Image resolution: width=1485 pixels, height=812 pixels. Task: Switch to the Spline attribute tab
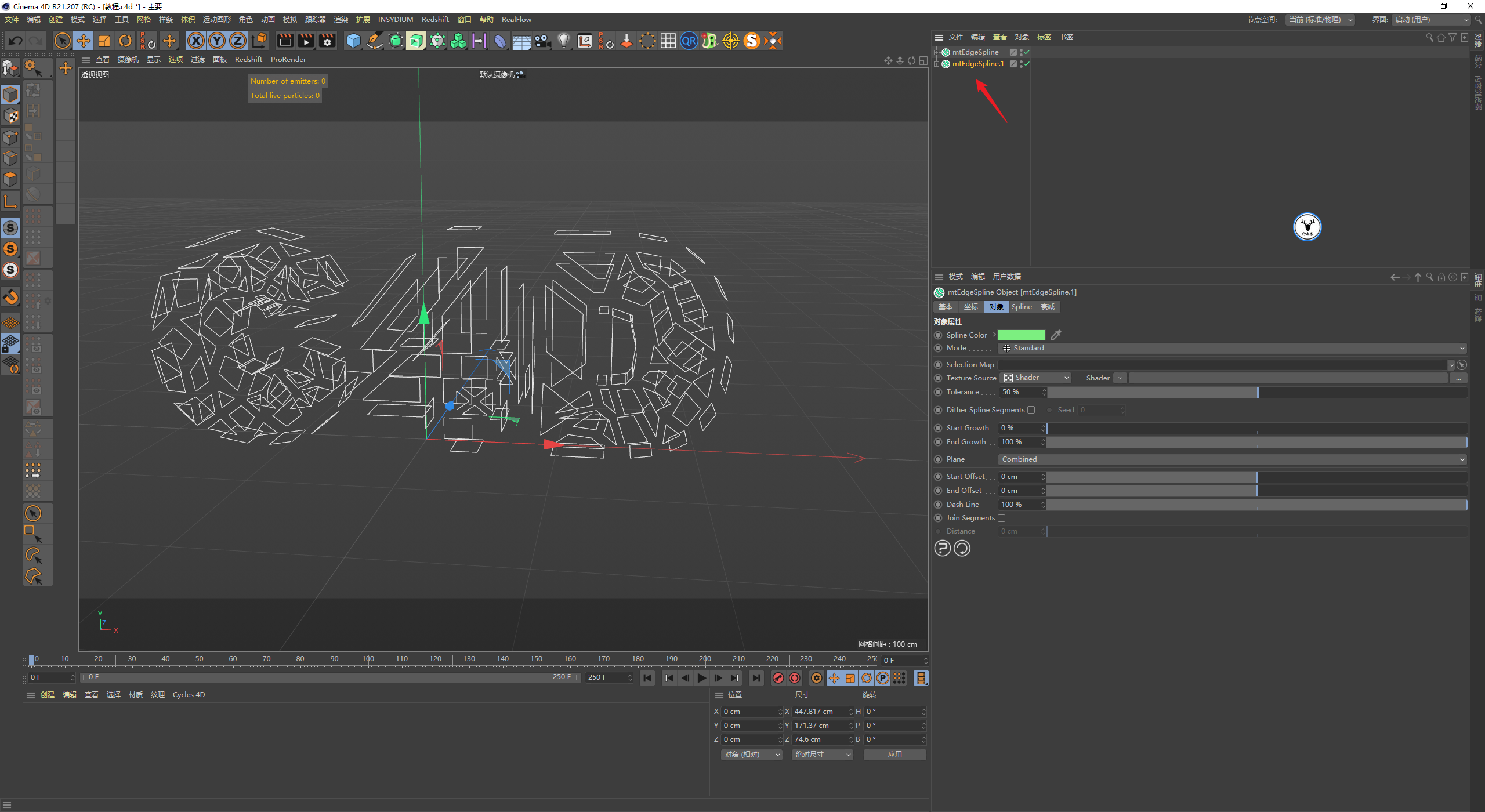(1021, 307)
